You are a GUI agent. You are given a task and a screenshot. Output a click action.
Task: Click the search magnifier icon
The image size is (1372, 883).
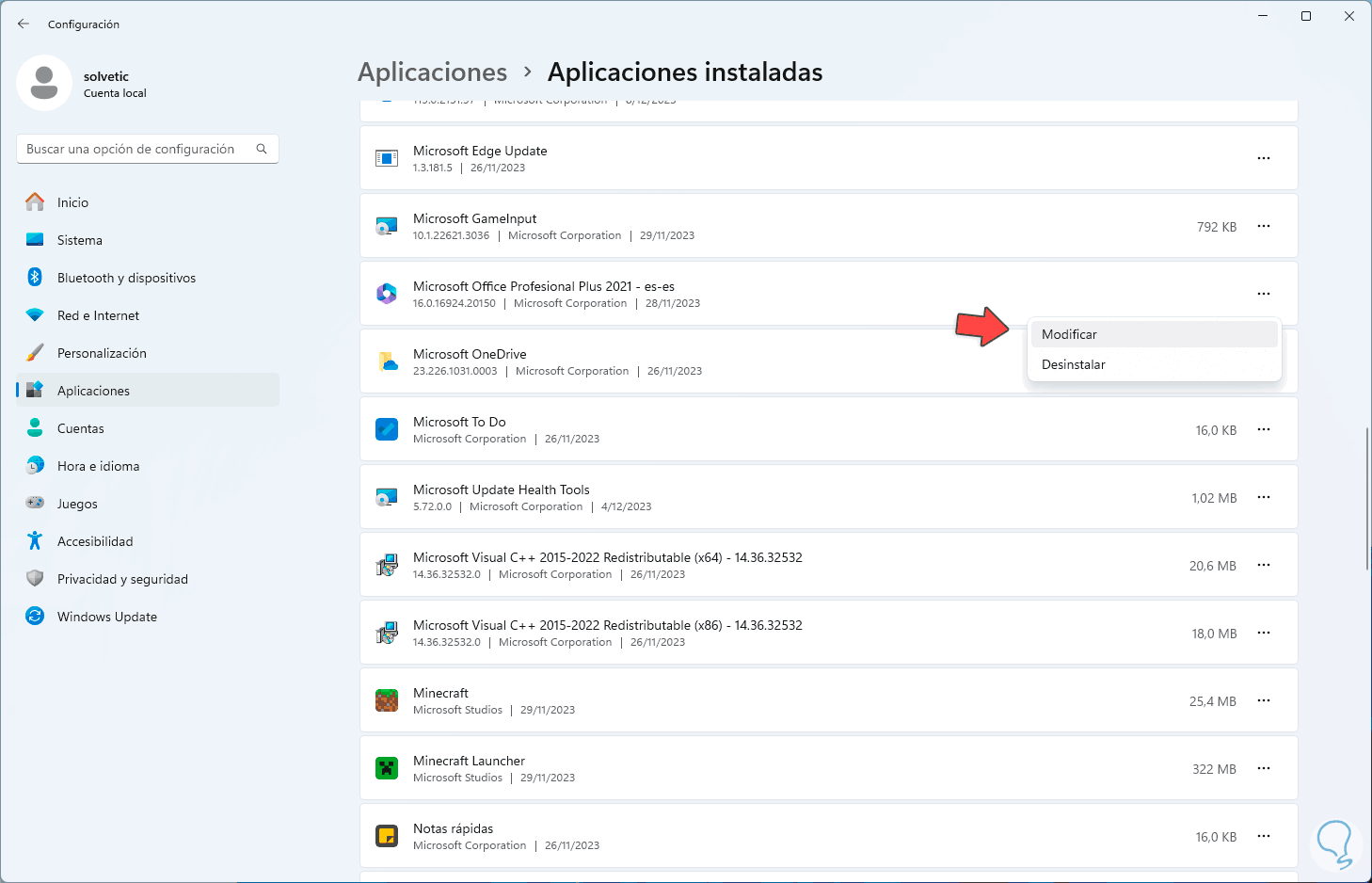click(262, 149)
